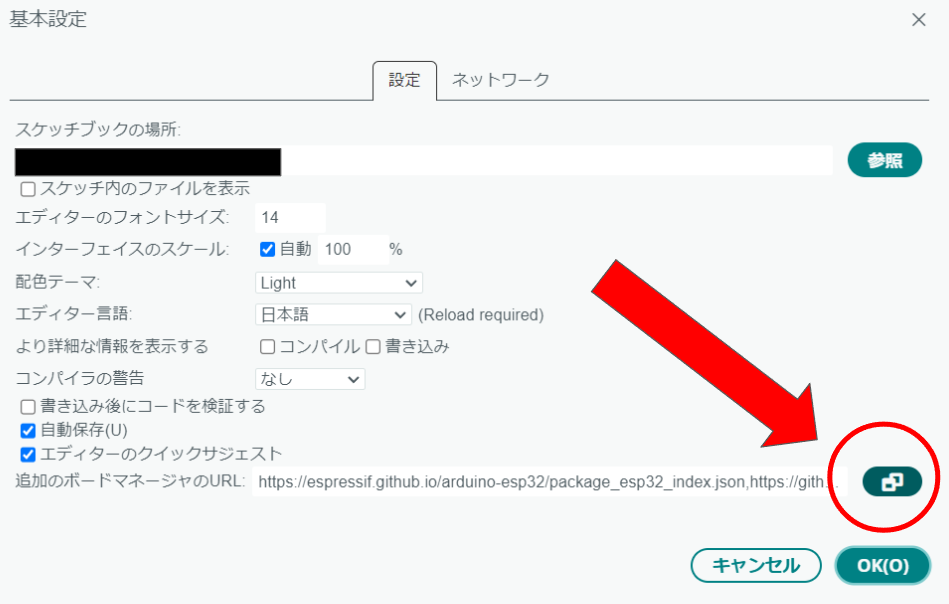Click the スケッチブックの場所 path field
The height and width of the screenshot is (604, 949).
point(424,161)
